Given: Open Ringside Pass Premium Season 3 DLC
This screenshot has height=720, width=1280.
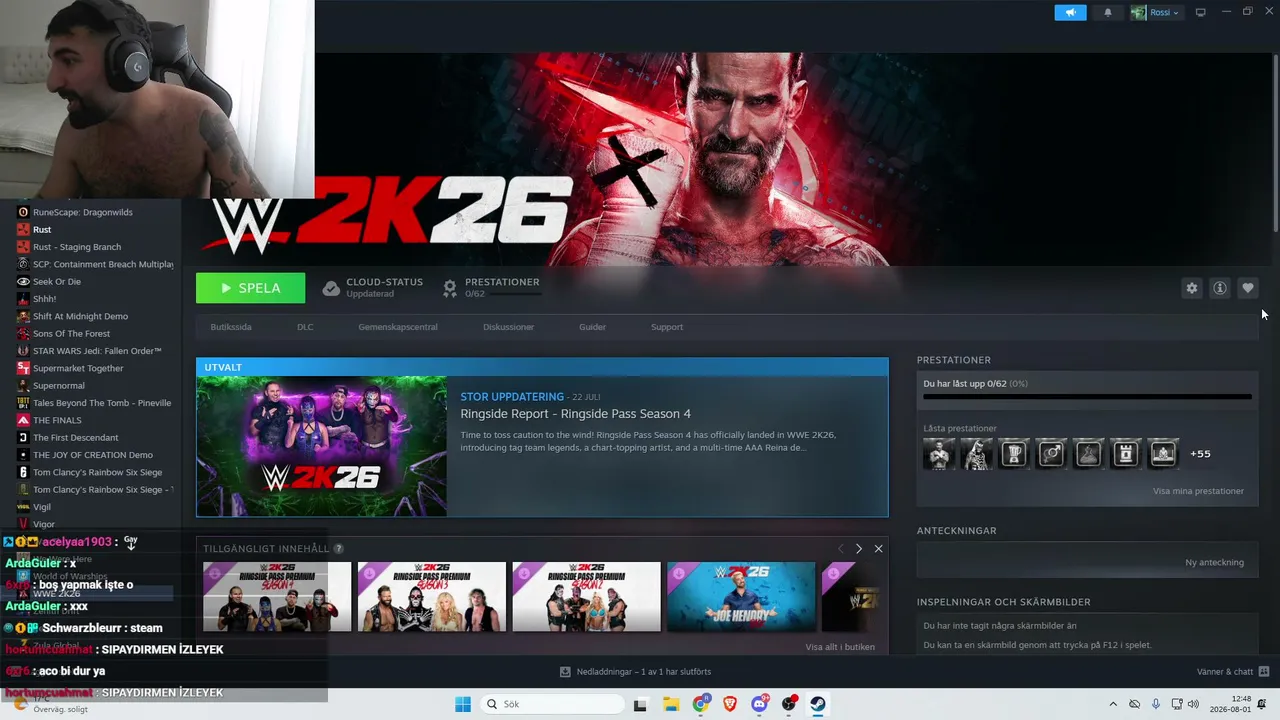Looking at the screenshot, I should pyautogui.click(x=432, y=597).
